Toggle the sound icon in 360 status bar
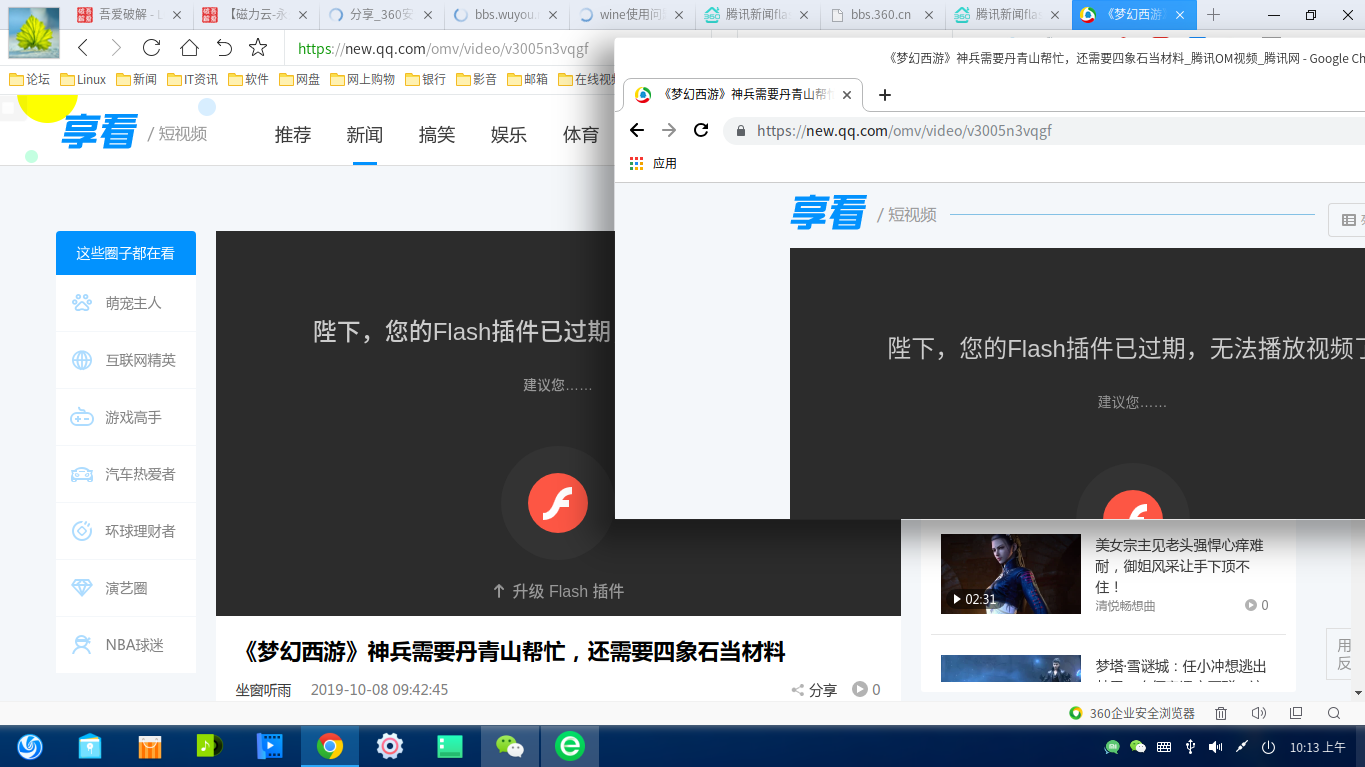 1258,713
